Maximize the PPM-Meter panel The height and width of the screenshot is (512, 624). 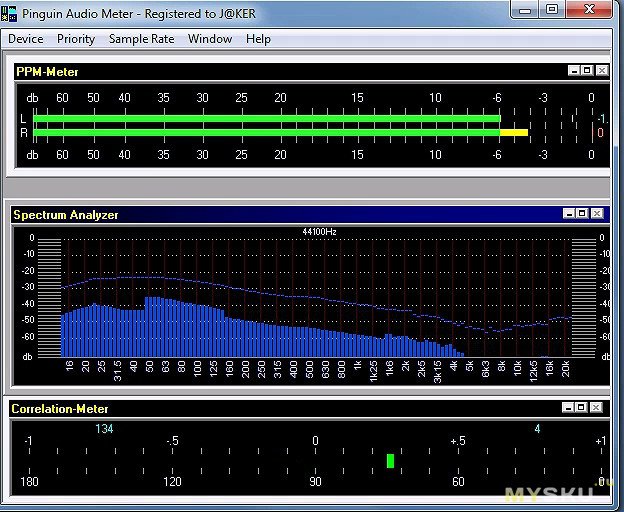click(x=587, y=71)
